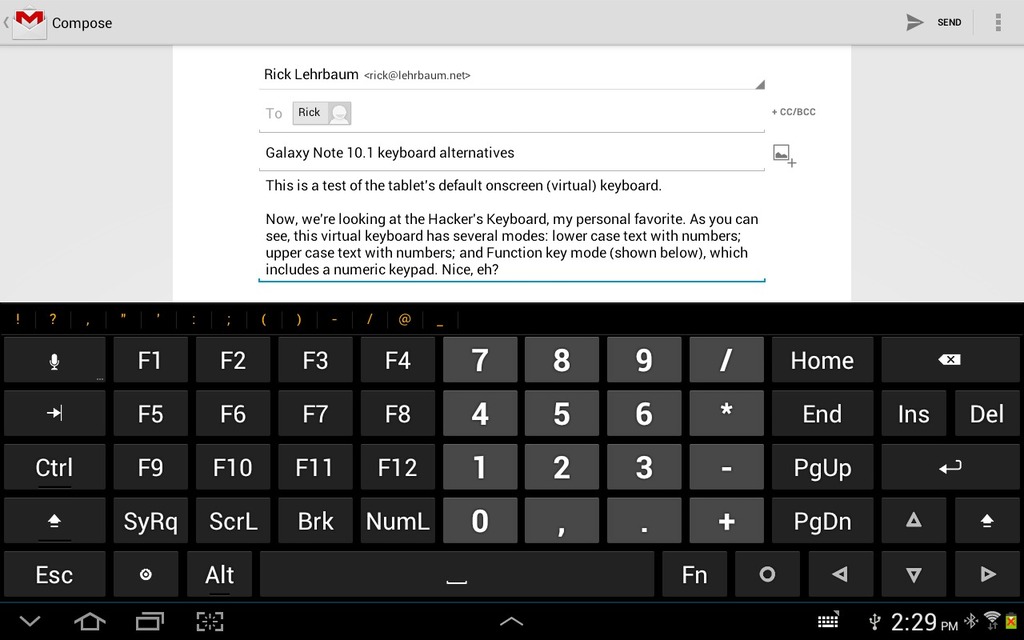Tap the F5 function key
This screenshot has height=640, width=1024.
150,413
